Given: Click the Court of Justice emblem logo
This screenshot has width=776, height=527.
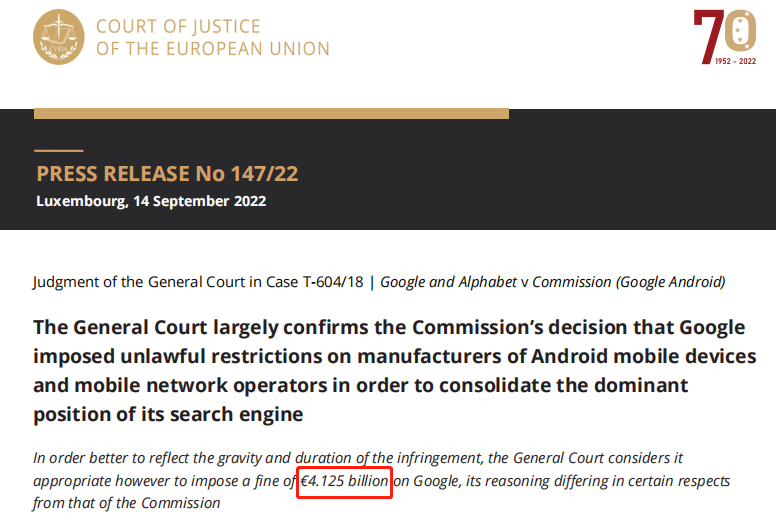Looking at the screenshot, I should click(x=59, y=37).
